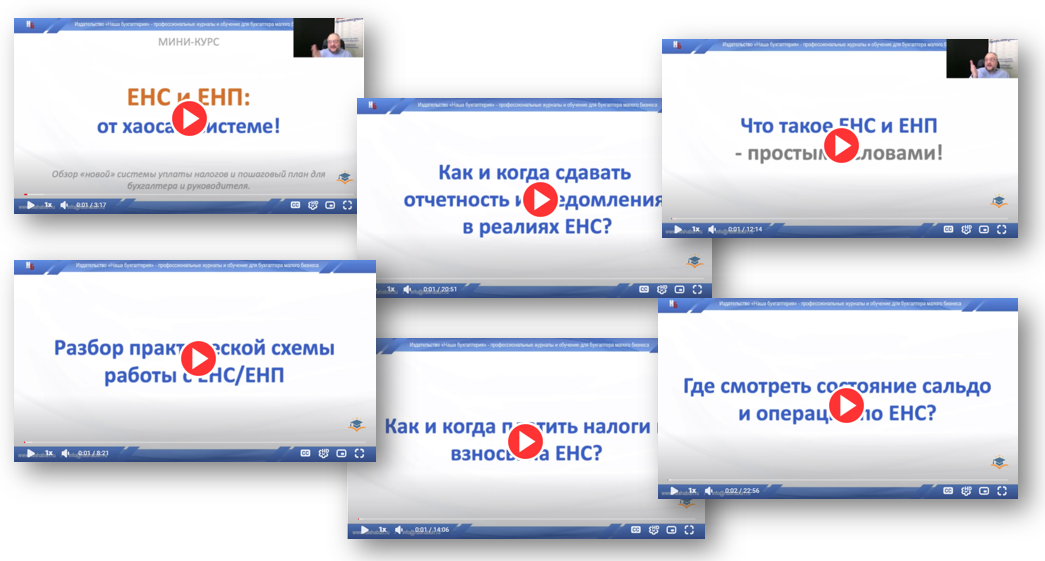Open playback speed 1x menu on 3:17 video

[x=47, y=205]
